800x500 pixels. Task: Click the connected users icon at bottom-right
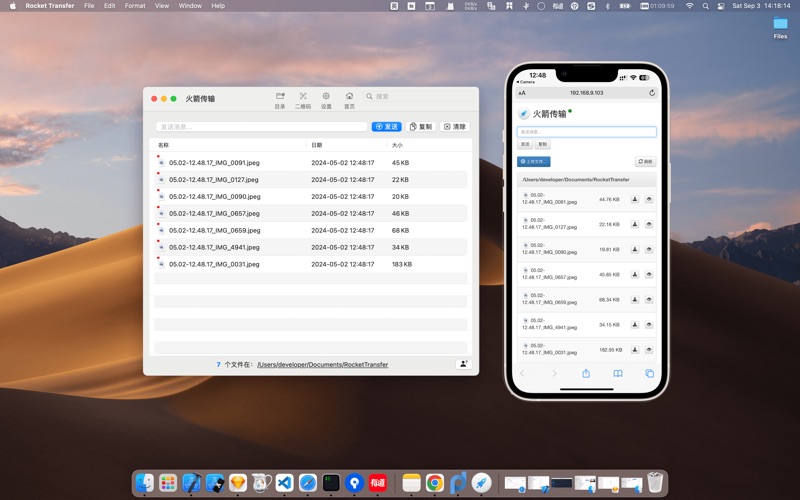(463, 364)
